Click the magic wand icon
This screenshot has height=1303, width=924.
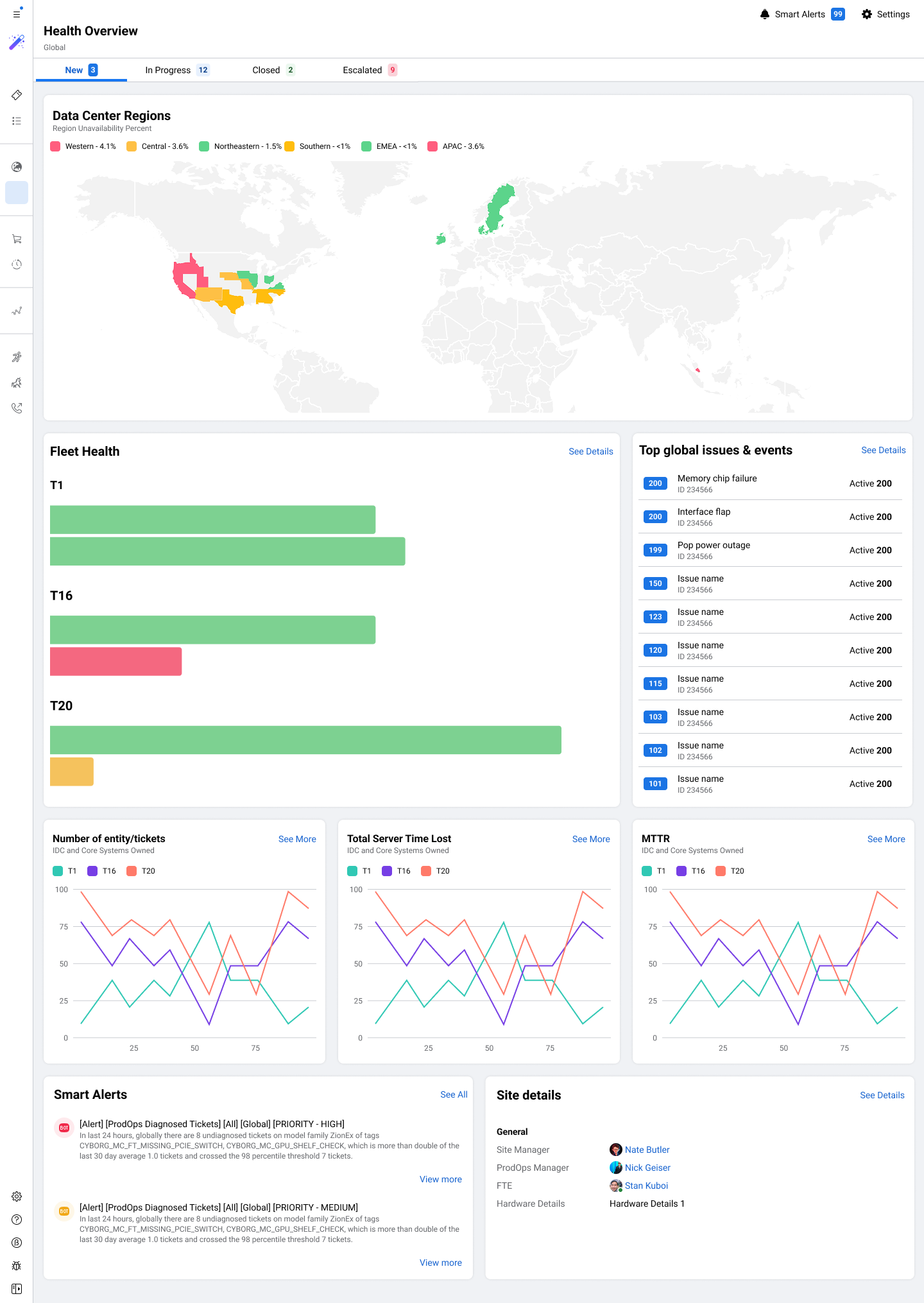click(x=17, y=42)
